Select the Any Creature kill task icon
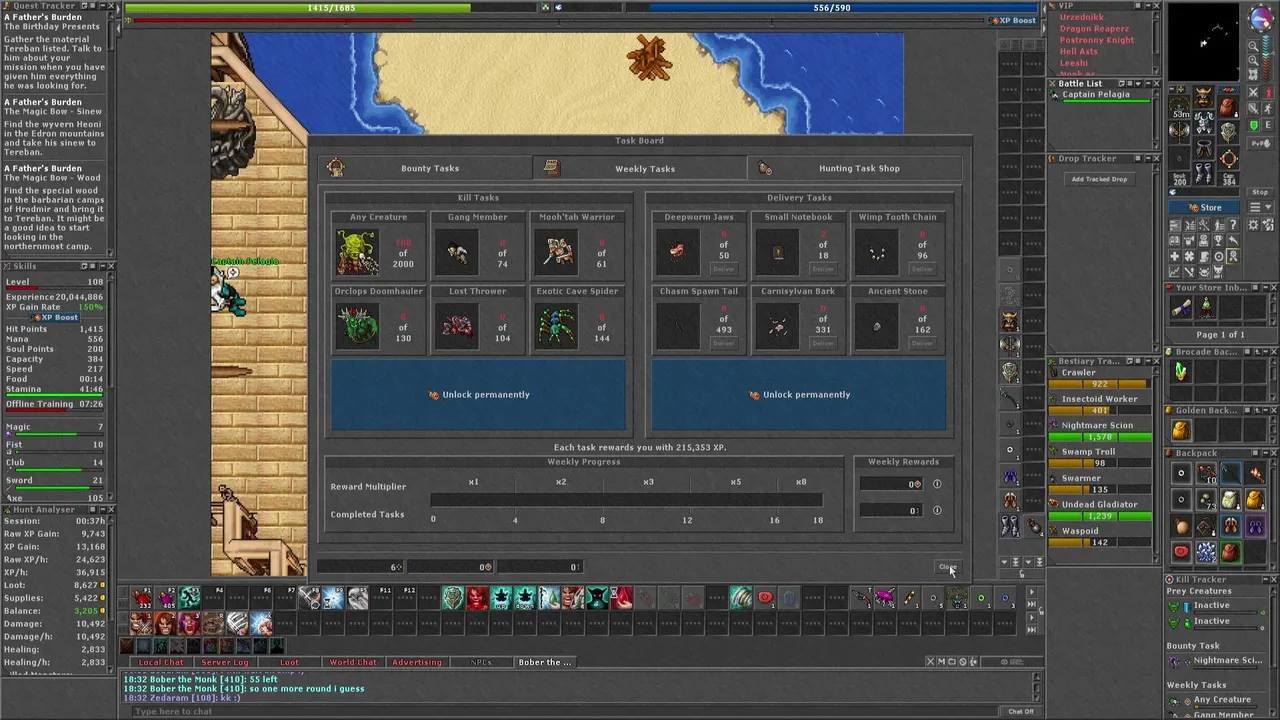This screenshot has height=720, width=1280. tap(357, 252)
